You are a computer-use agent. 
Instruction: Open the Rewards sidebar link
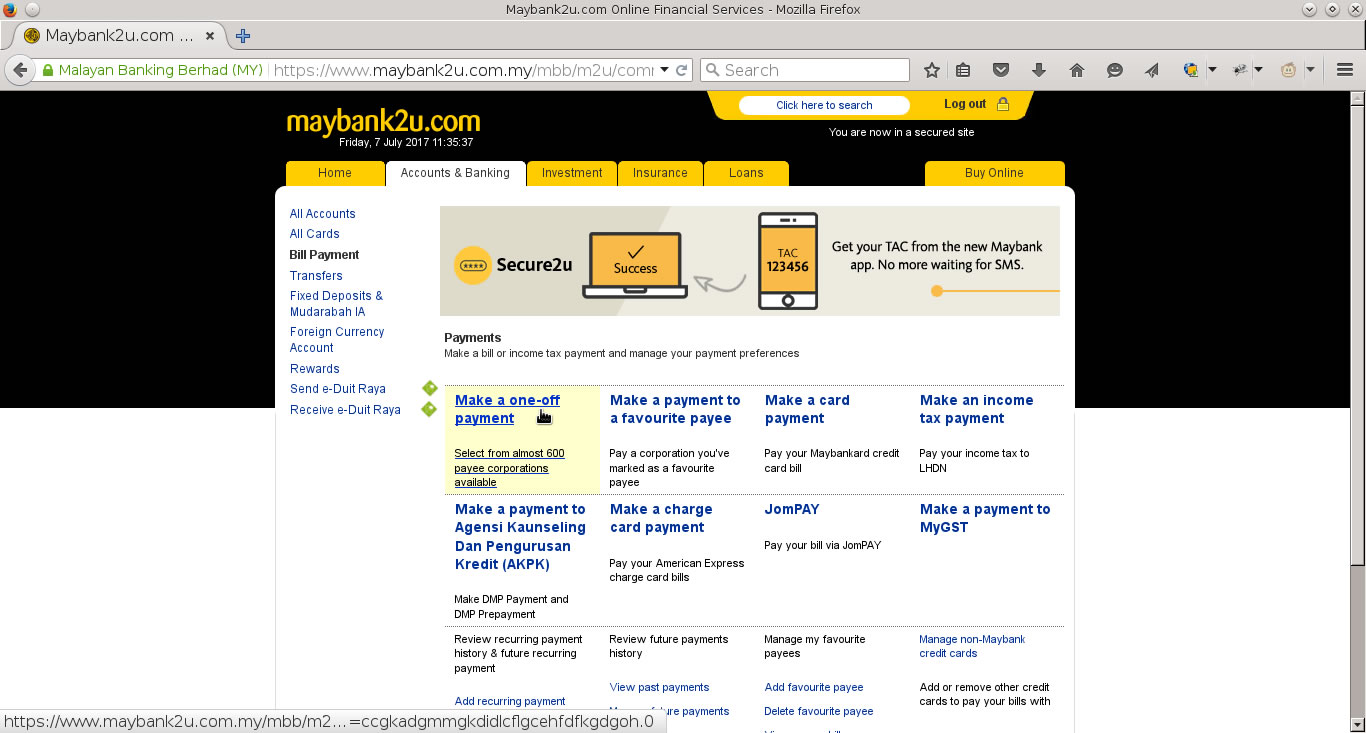[314, 369]
